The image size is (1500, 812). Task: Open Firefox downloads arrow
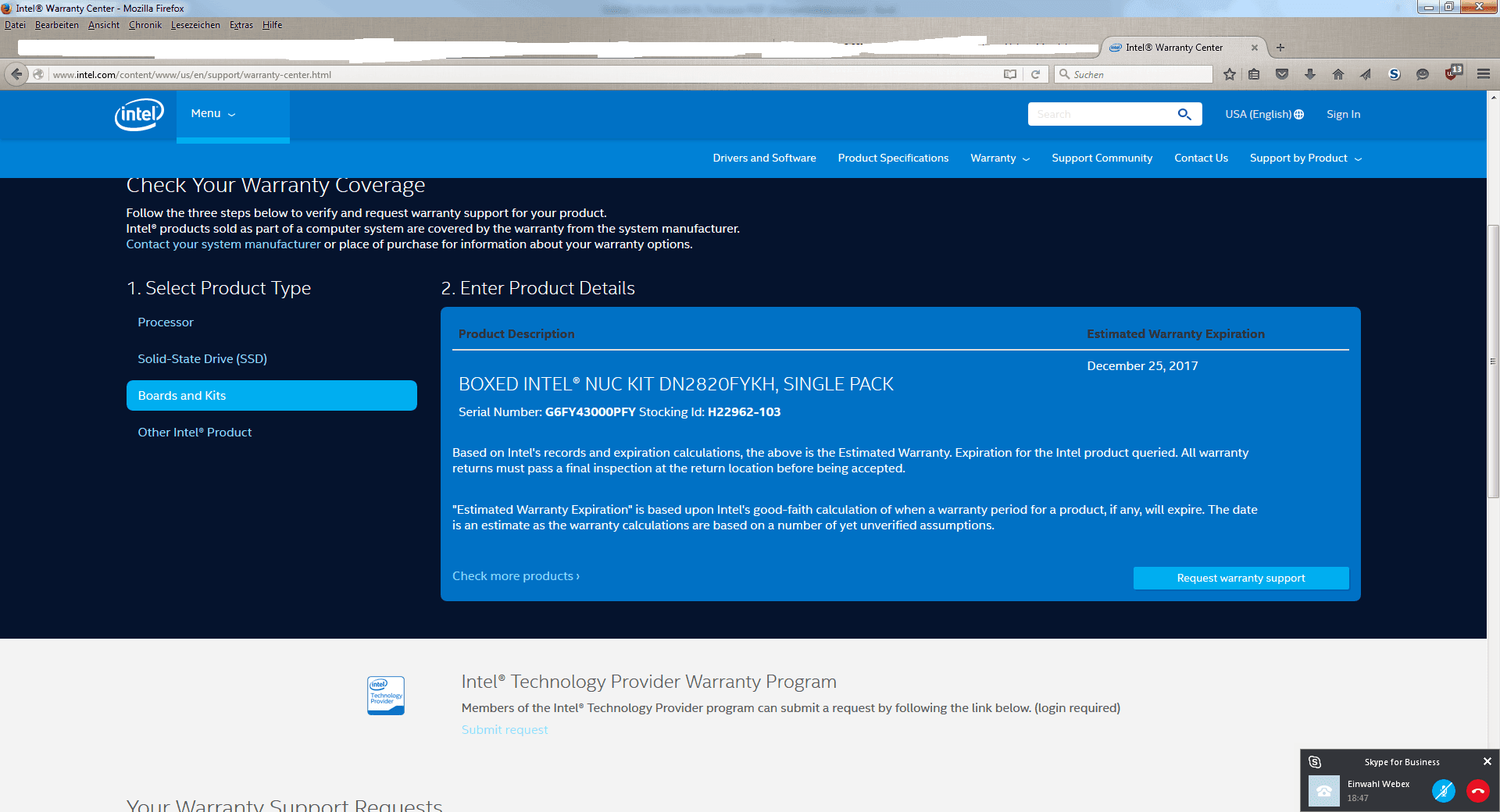tap(1310, 74)
